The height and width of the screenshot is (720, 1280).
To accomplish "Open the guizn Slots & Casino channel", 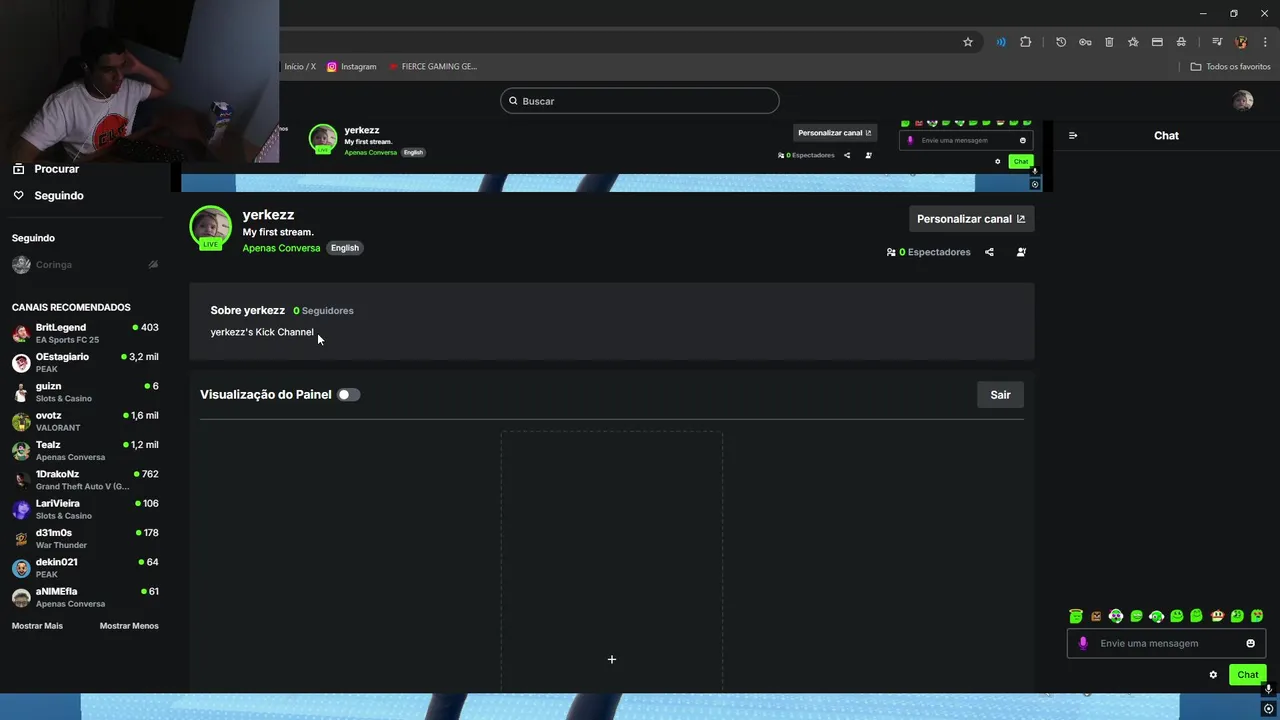I will [x=85, y=392].
